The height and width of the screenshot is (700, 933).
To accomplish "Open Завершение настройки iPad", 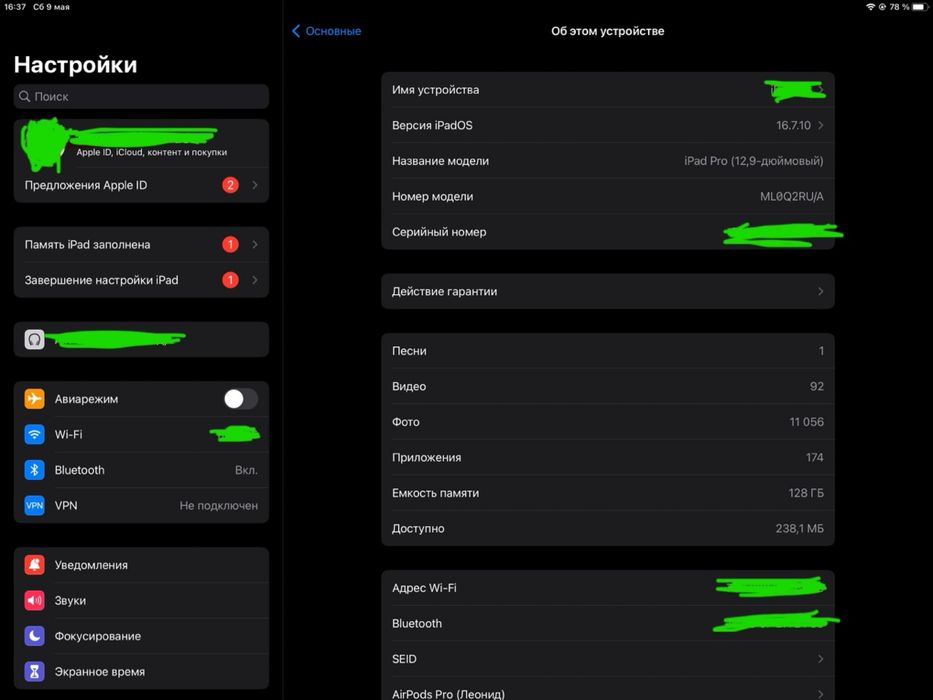I will click(141, 280).
